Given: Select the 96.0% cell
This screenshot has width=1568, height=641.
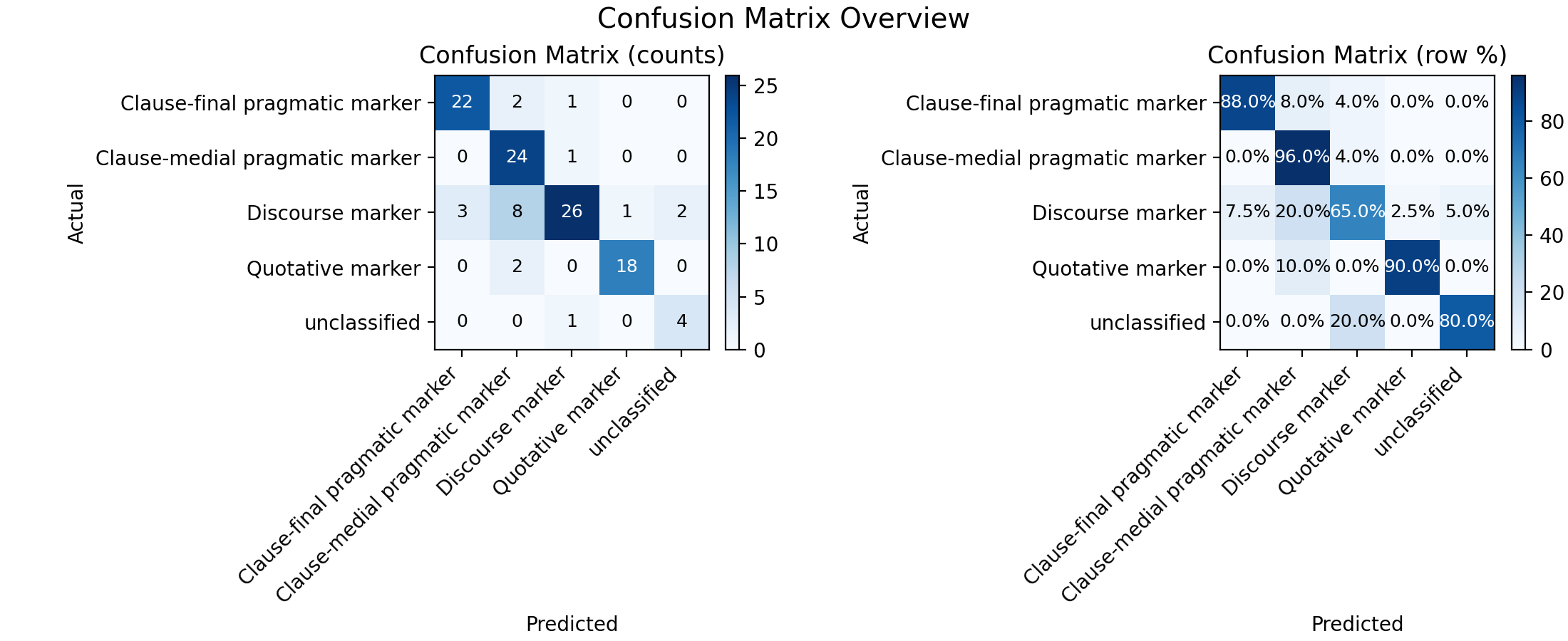Looking at the screenshot, I should (x=1302, y=157).
